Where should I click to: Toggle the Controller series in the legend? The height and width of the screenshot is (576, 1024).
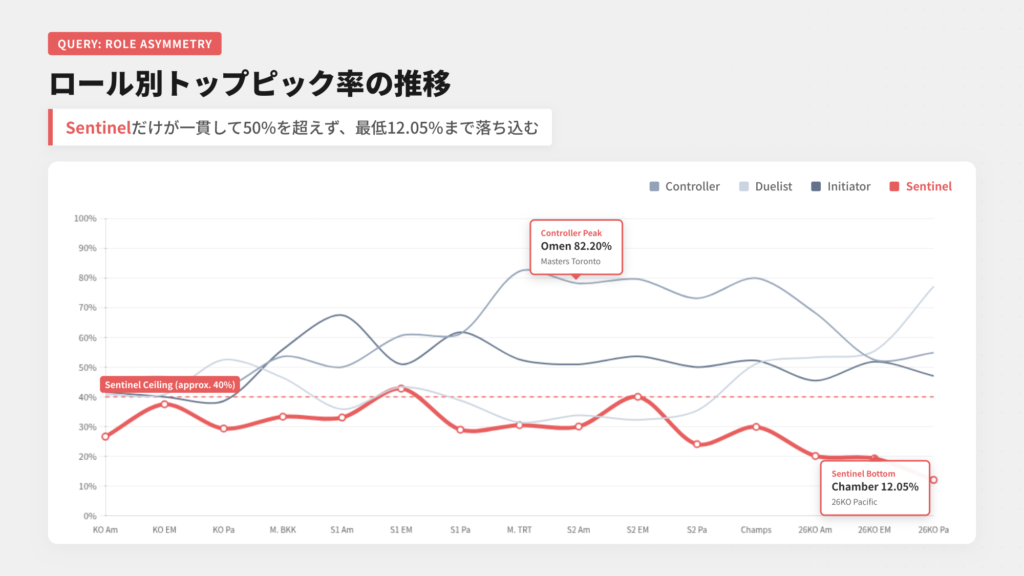(685, 186)
